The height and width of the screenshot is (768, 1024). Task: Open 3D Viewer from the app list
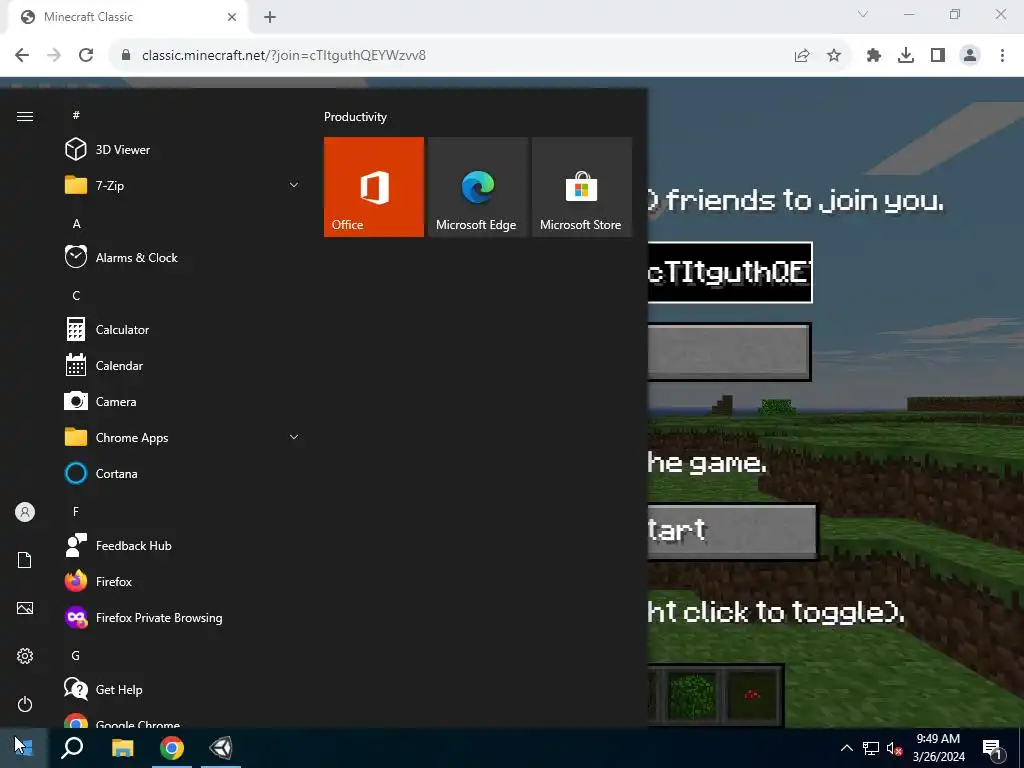click(183, 150)
